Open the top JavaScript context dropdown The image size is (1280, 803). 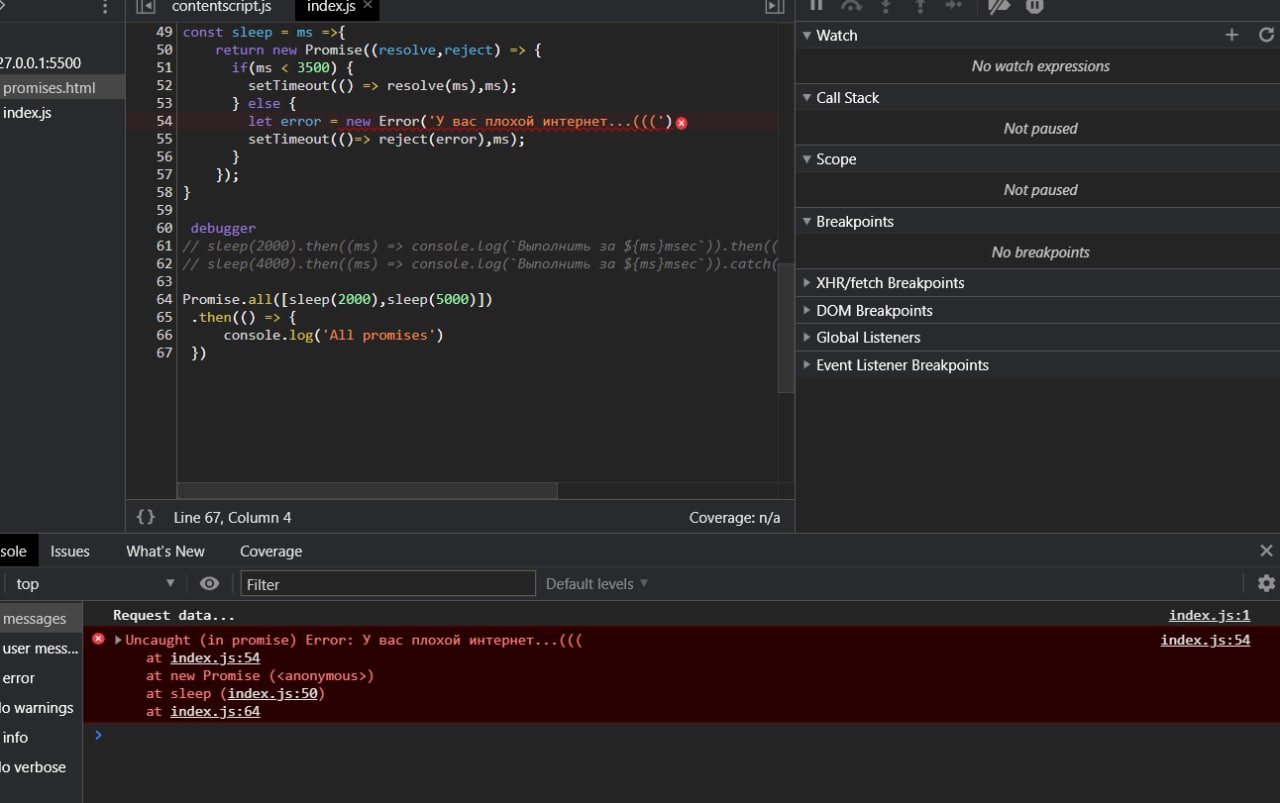coord(95,583)
